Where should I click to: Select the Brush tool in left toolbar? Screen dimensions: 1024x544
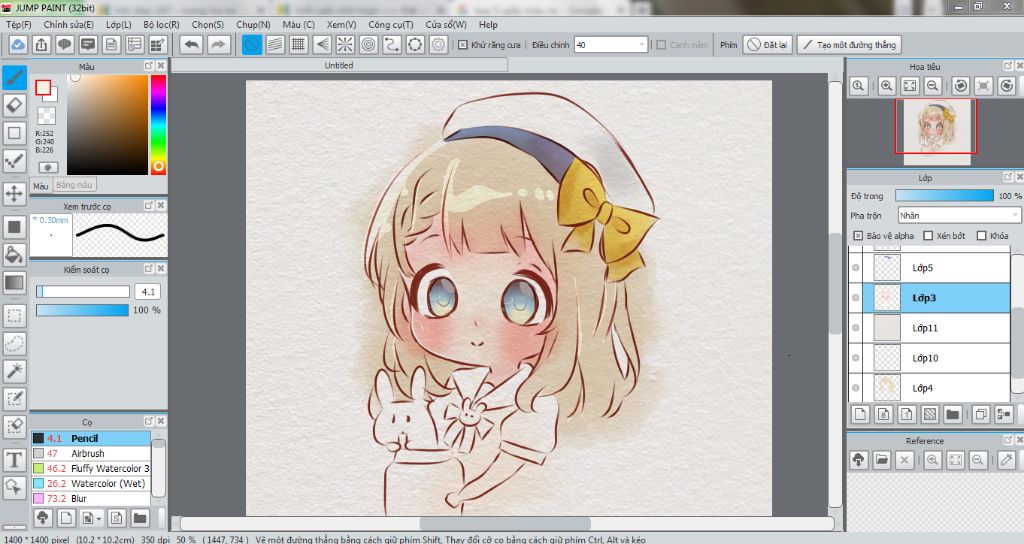[14, 78]
